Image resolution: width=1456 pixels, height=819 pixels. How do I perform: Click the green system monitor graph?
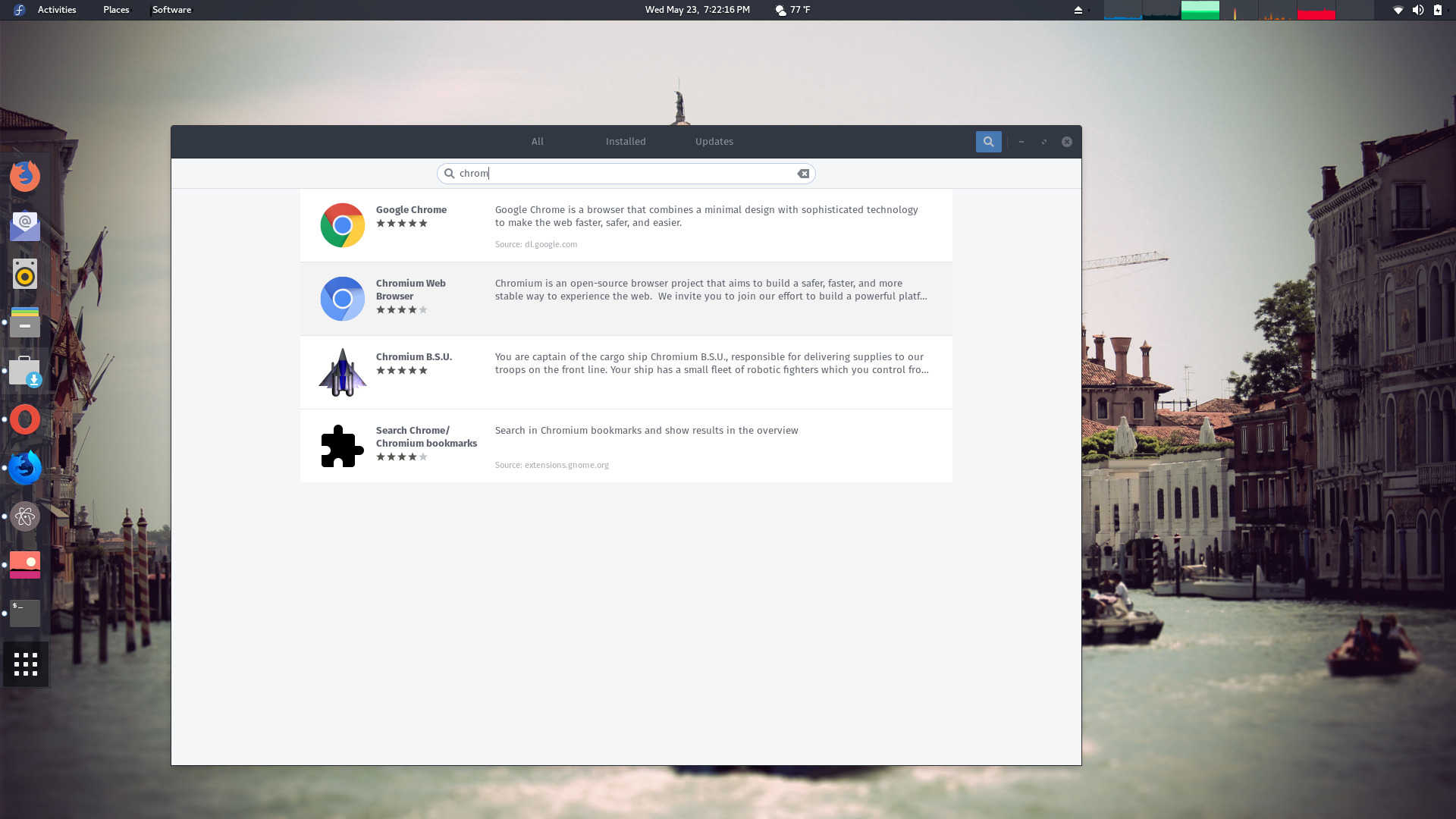pyautogui.click(x=1200, y=10)
